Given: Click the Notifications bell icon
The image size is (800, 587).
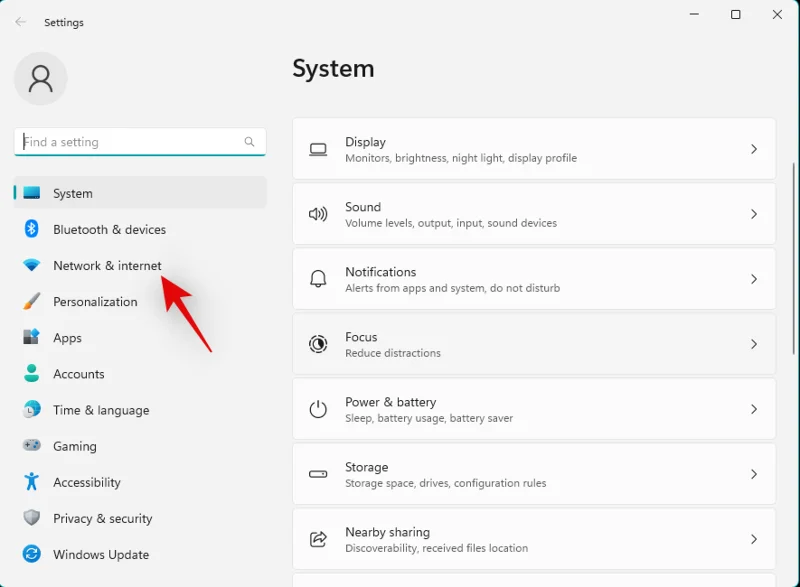Looking at the screenshot, I should click(x=318, y=279).
